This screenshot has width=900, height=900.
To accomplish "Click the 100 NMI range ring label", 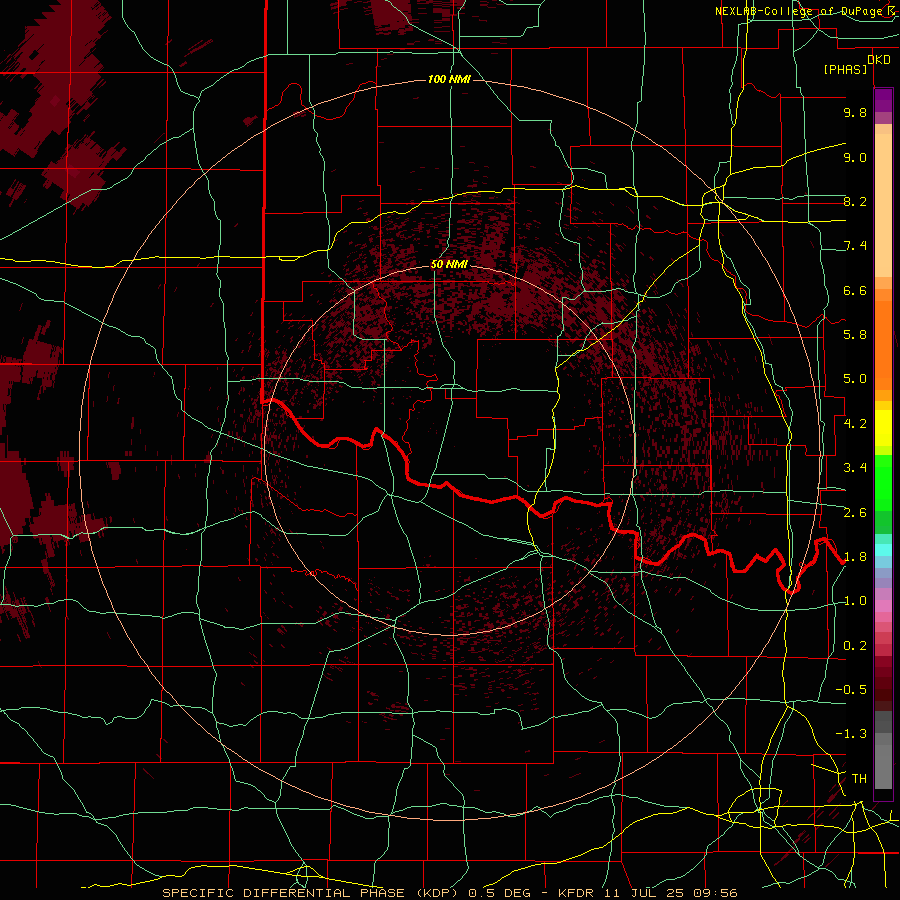I will [449, 79].
